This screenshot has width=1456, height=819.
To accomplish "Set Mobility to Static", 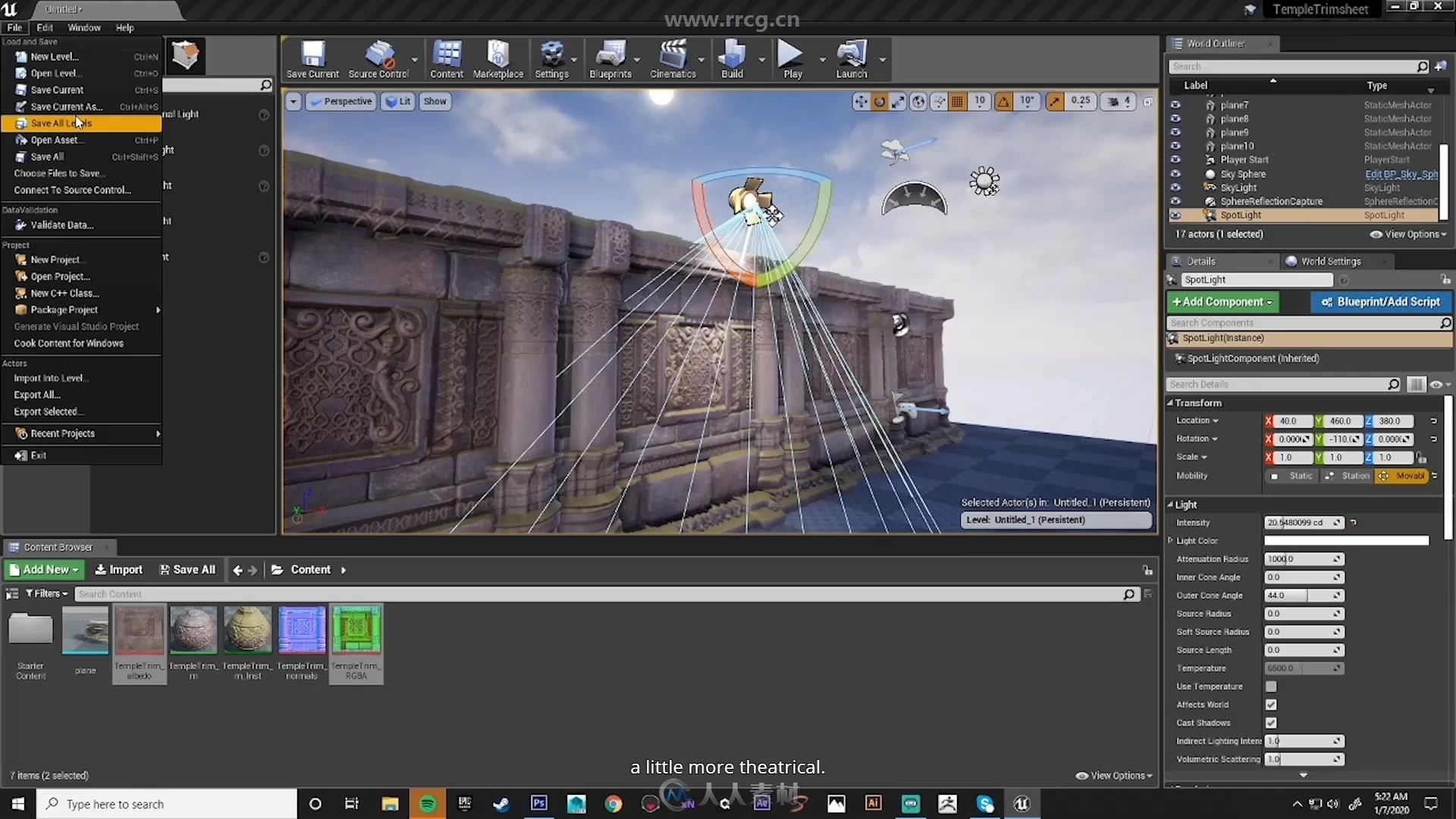I will point(1292,476).
